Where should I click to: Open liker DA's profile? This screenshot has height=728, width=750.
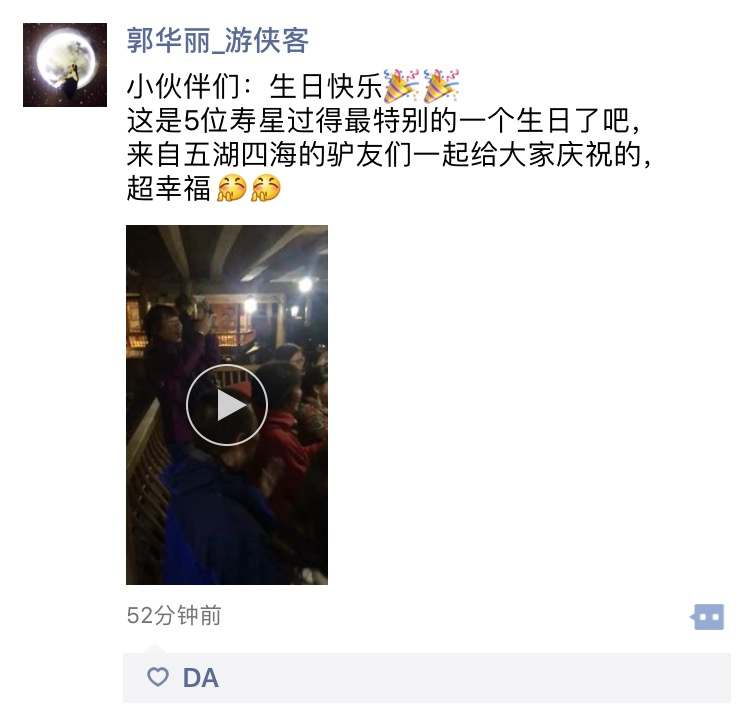[x=201, y=678]
